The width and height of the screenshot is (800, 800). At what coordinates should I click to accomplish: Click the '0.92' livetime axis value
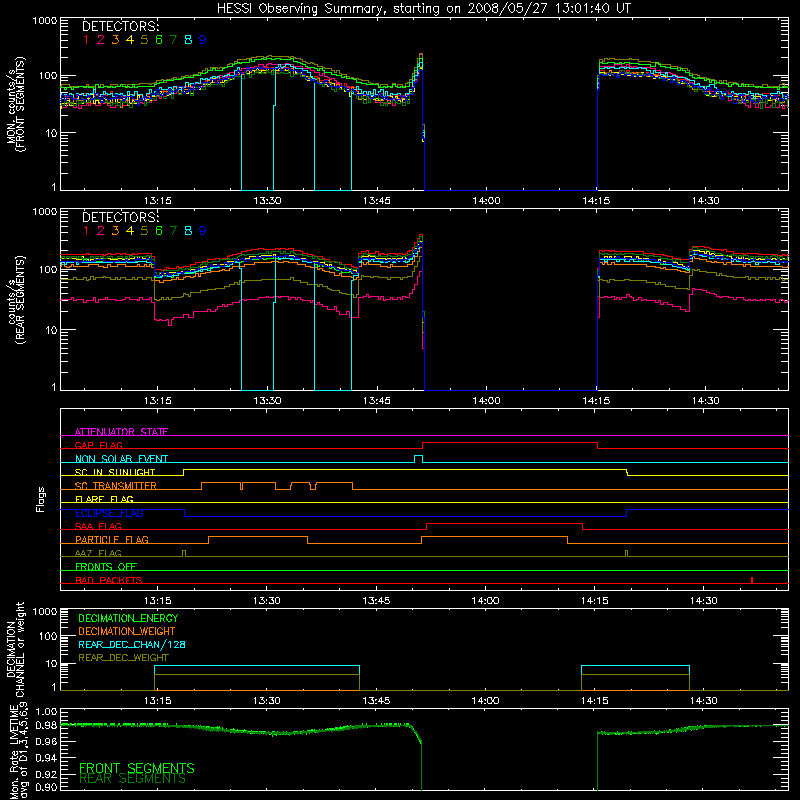coord(46,774)
